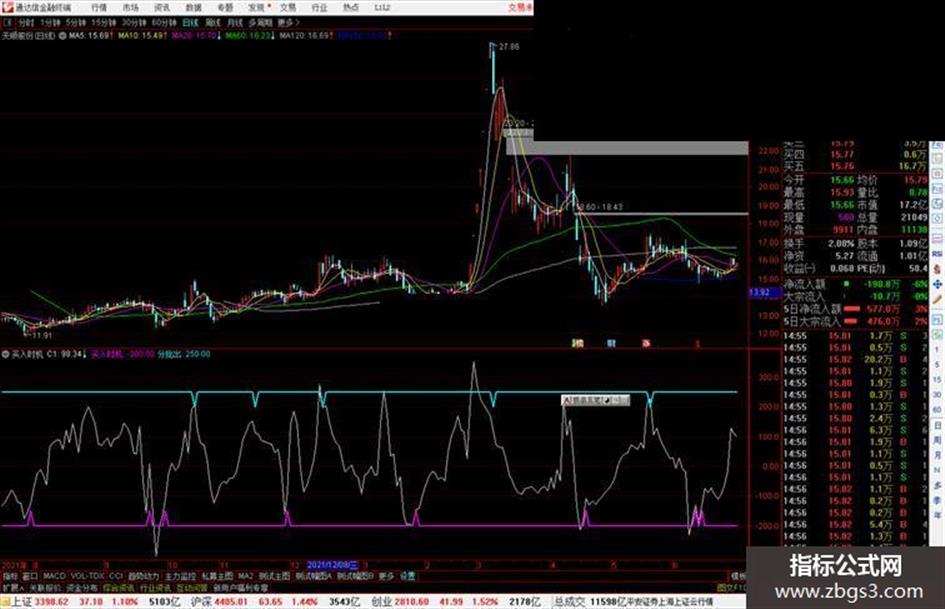Click the 窗口 tab at chart bottom
Screen dimensions: 945x609
click(x=30, y=576)
